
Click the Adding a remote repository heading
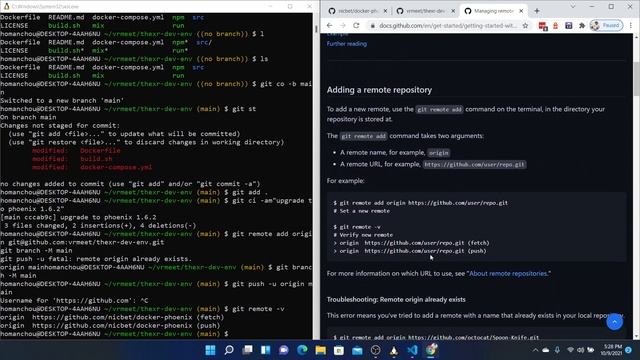point(379,90)
